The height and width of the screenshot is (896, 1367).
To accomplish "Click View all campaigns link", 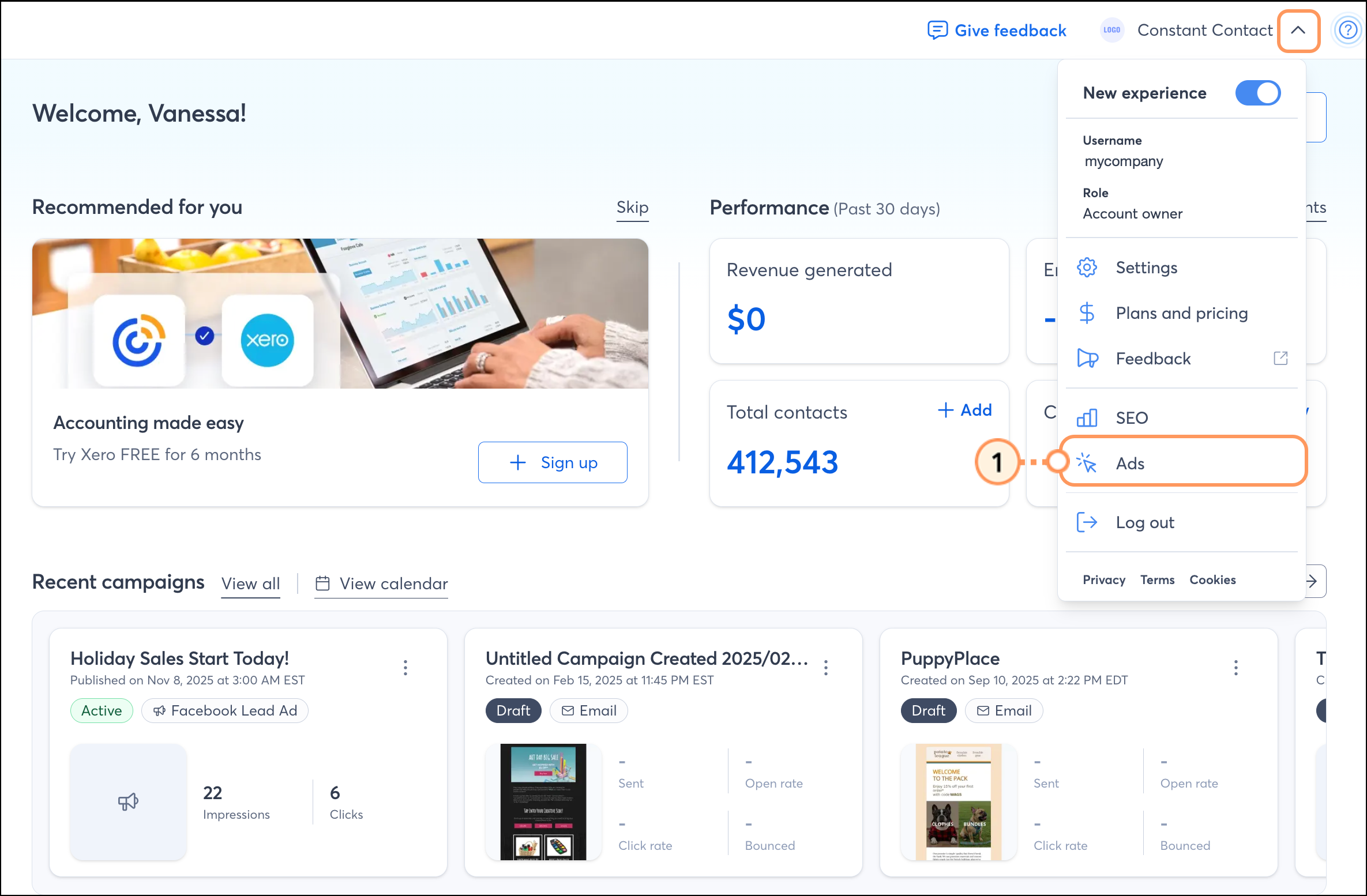I will (x=250, y=583).
